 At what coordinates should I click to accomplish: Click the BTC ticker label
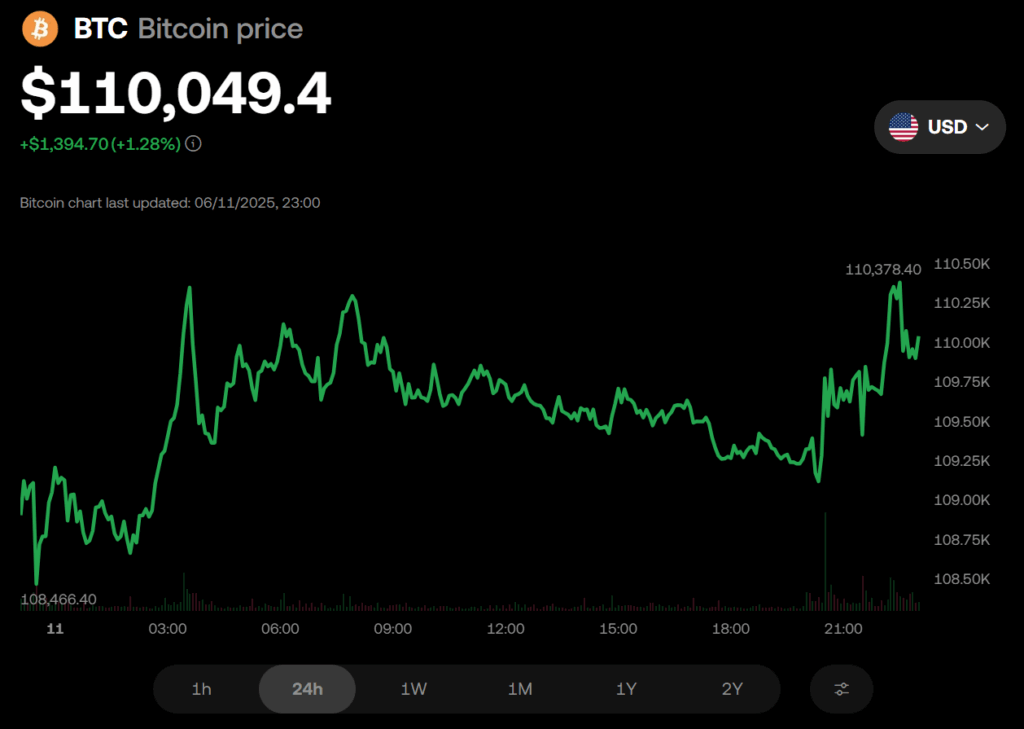[x=101, y=29]
